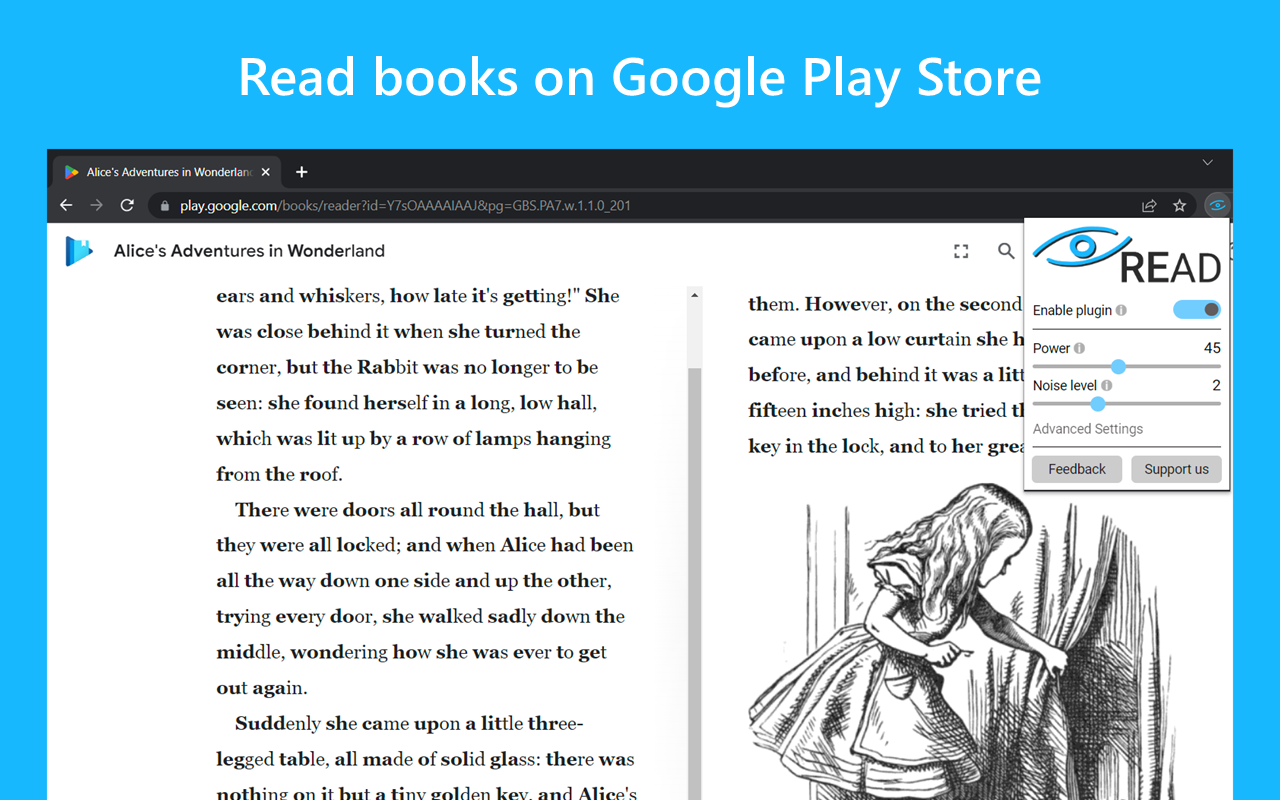This screenshot has width=1280, height=800.
Task: Disable the READ plugin toggle
Action: pyautogui.click(x=1196, y=310)
